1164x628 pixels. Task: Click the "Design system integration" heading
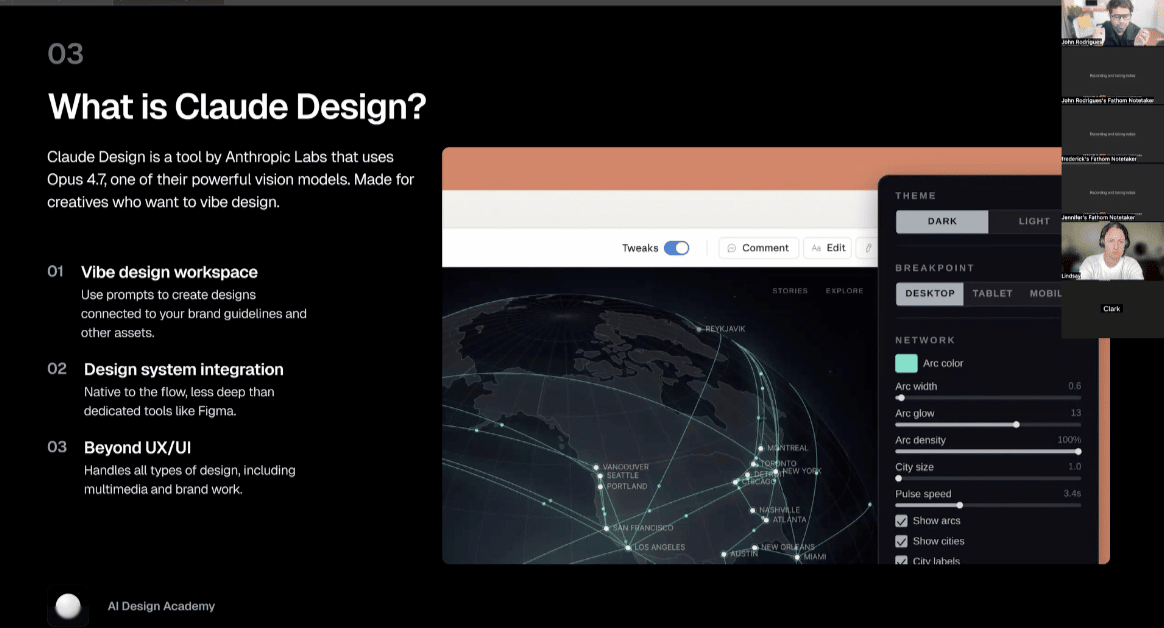183,370
